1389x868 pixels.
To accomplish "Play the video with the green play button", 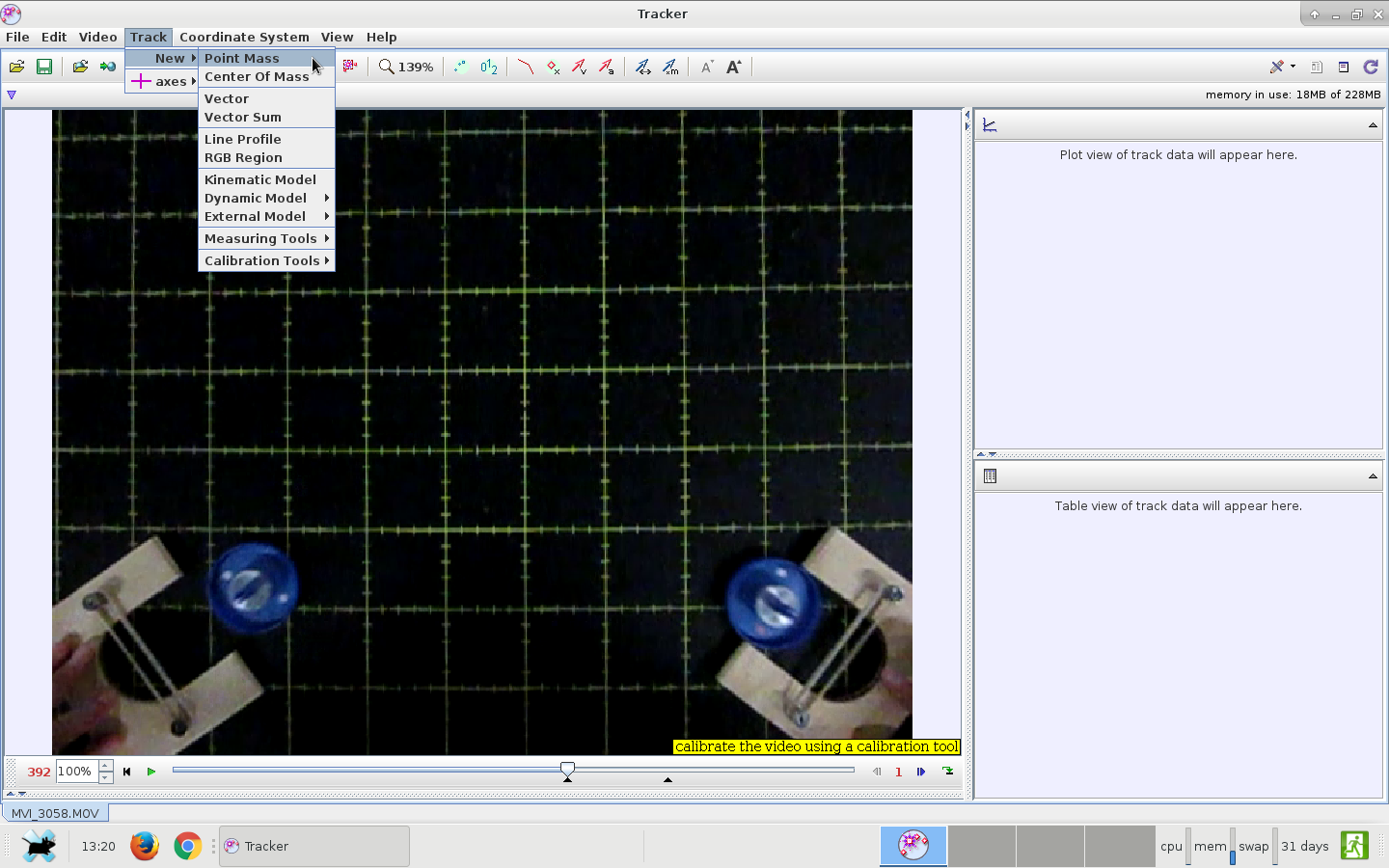I will [x=151, y=772].
